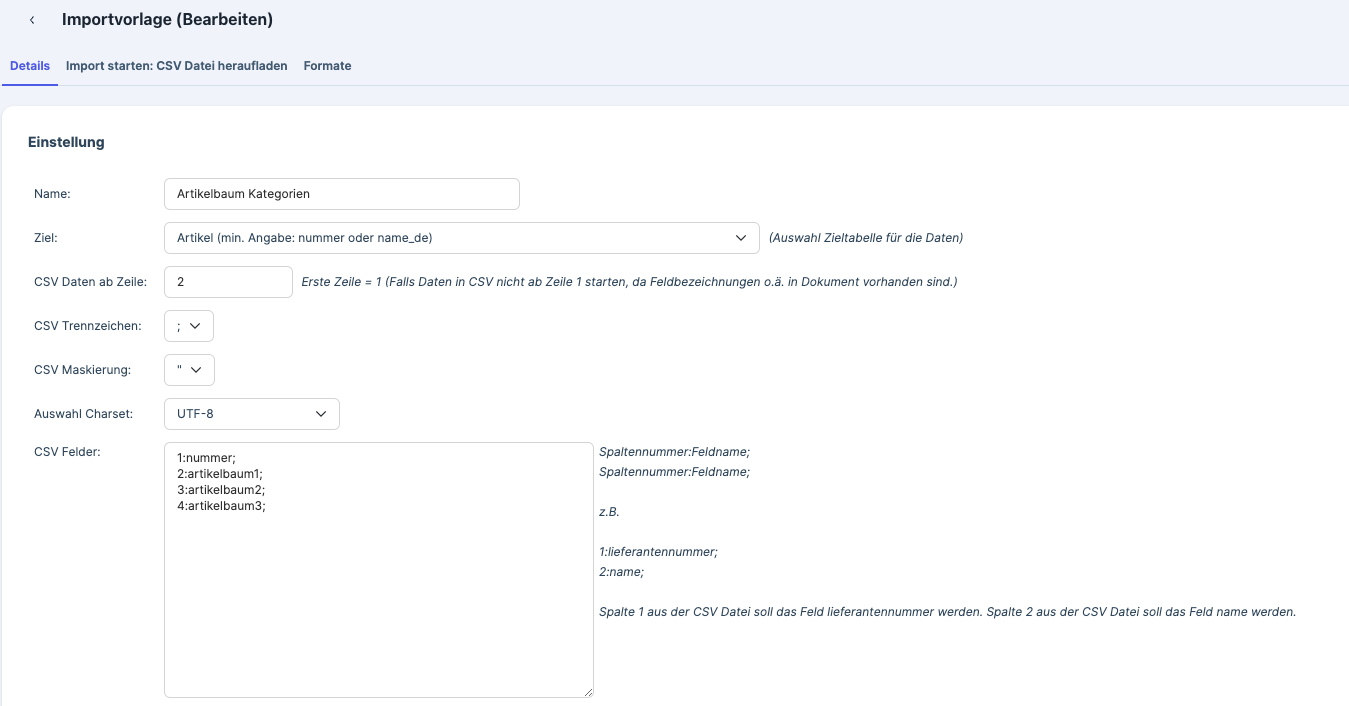Click the Name: field label
This screenshot has width=1349, height=706.
[59, 194]
